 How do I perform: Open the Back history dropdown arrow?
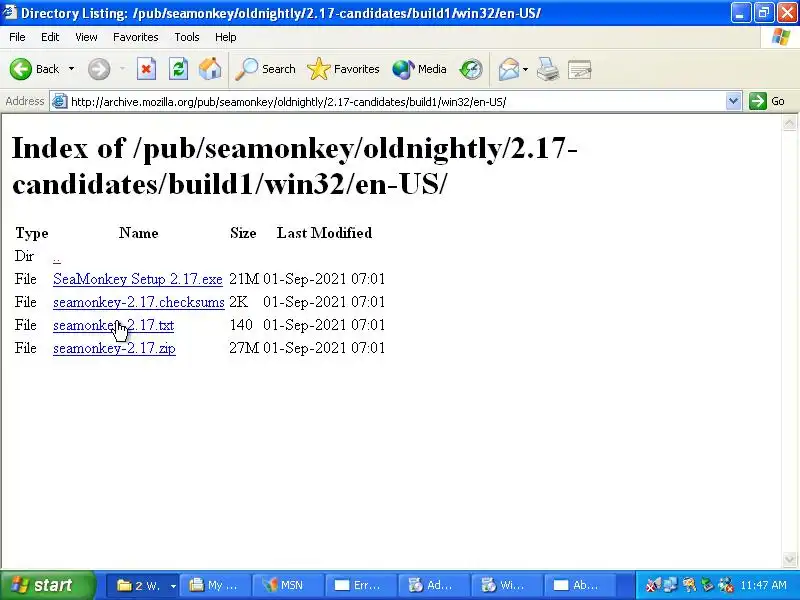[71, 69]
